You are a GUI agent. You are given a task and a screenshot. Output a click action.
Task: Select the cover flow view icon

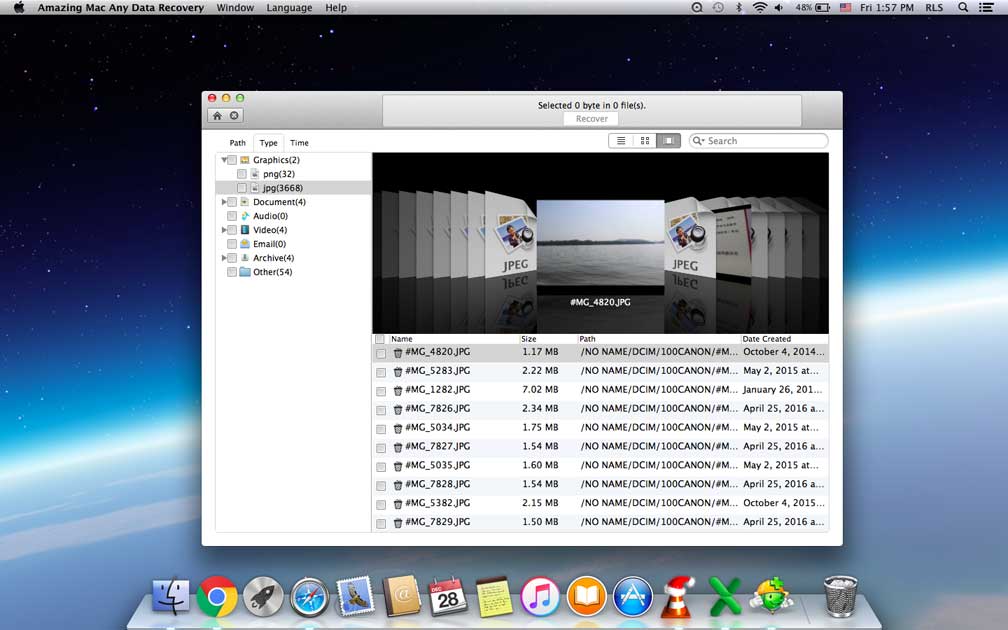coord(669,141)
